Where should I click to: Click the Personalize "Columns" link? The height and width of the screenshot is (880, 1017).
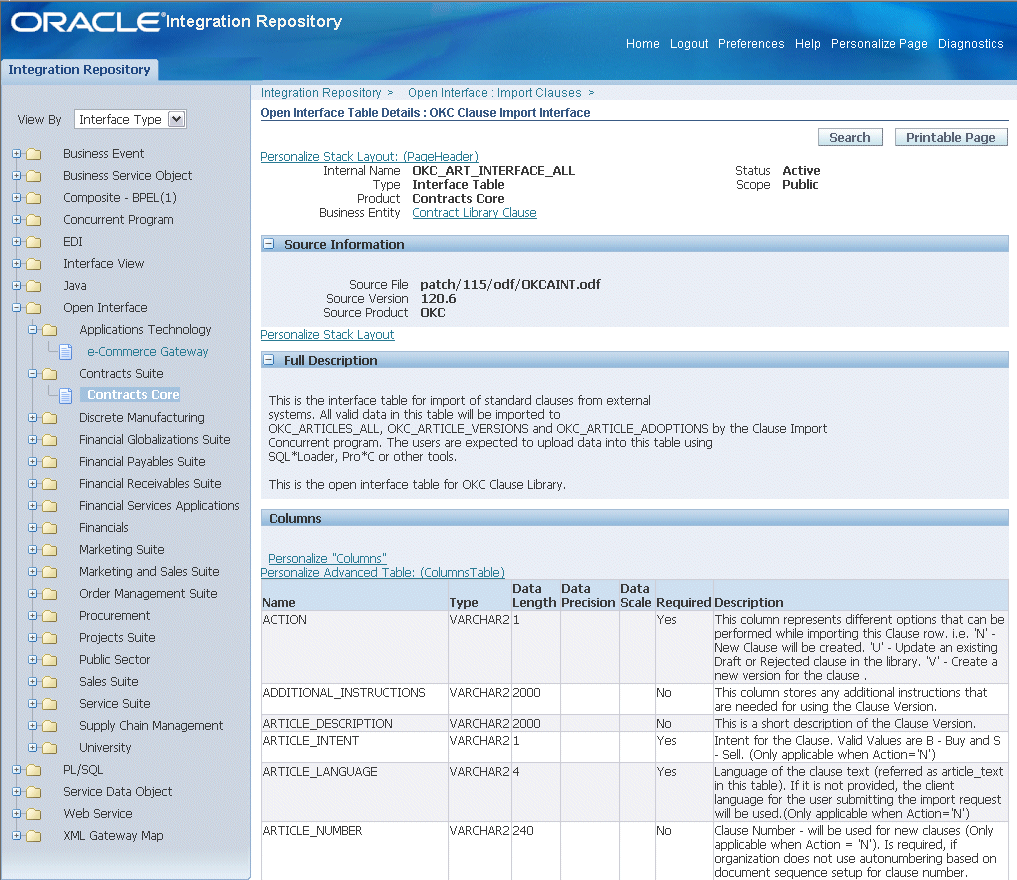point(328,558)
